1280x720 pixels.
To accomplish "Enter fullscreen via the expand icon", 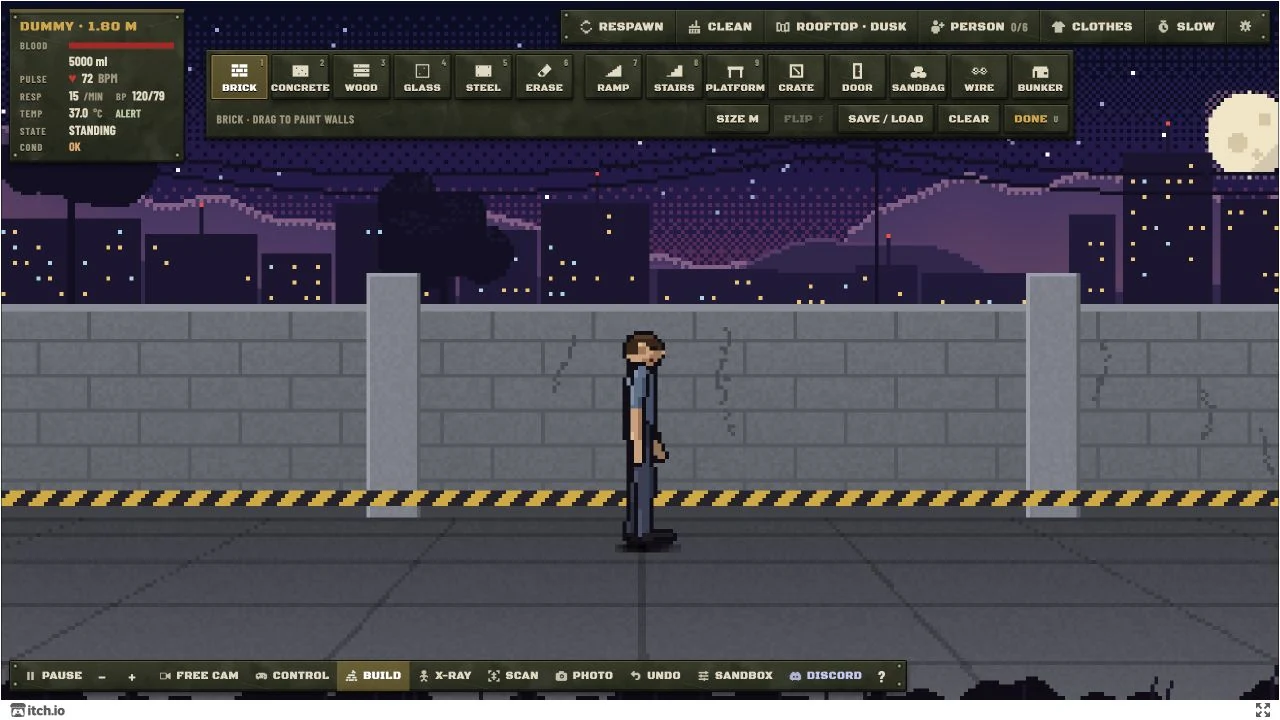I will pos(1263,710).
